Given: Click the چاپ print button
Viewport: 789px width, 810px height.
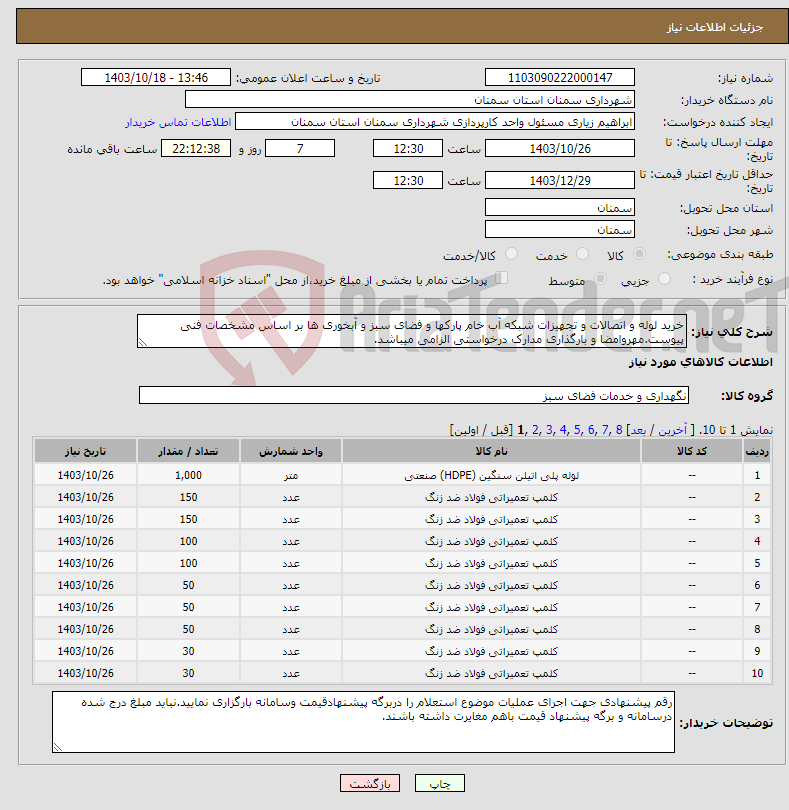Looking at the screenshot, I should point(440,783).
